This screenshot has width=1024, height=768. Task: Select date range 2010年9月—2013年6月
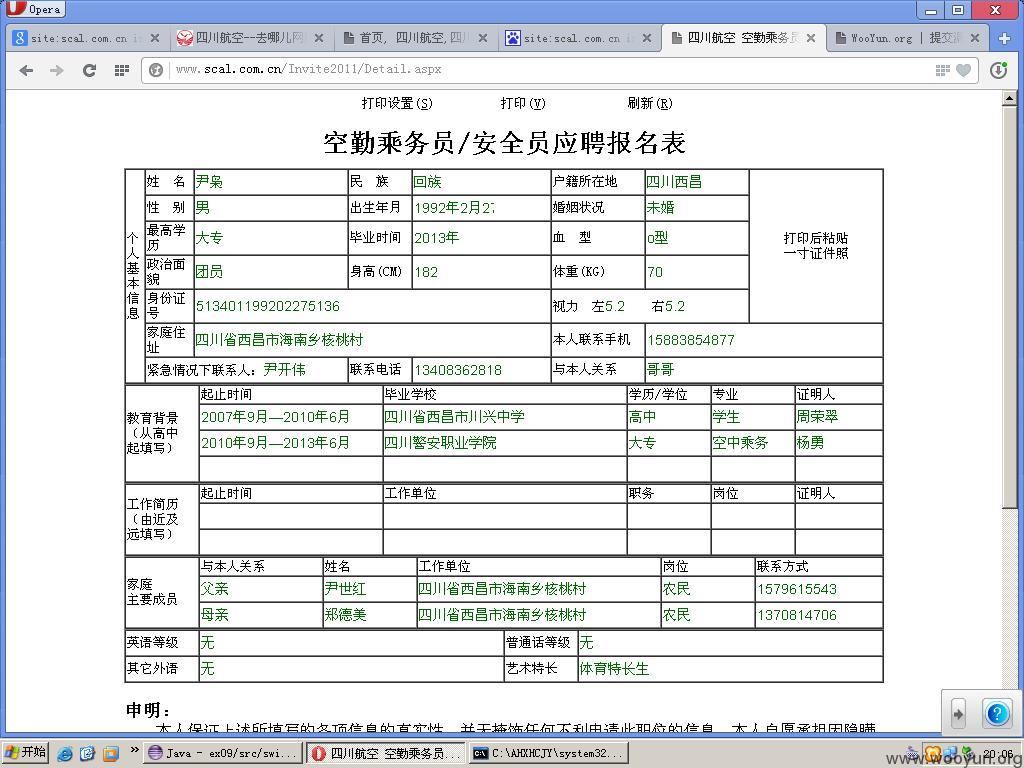(275, 443)
